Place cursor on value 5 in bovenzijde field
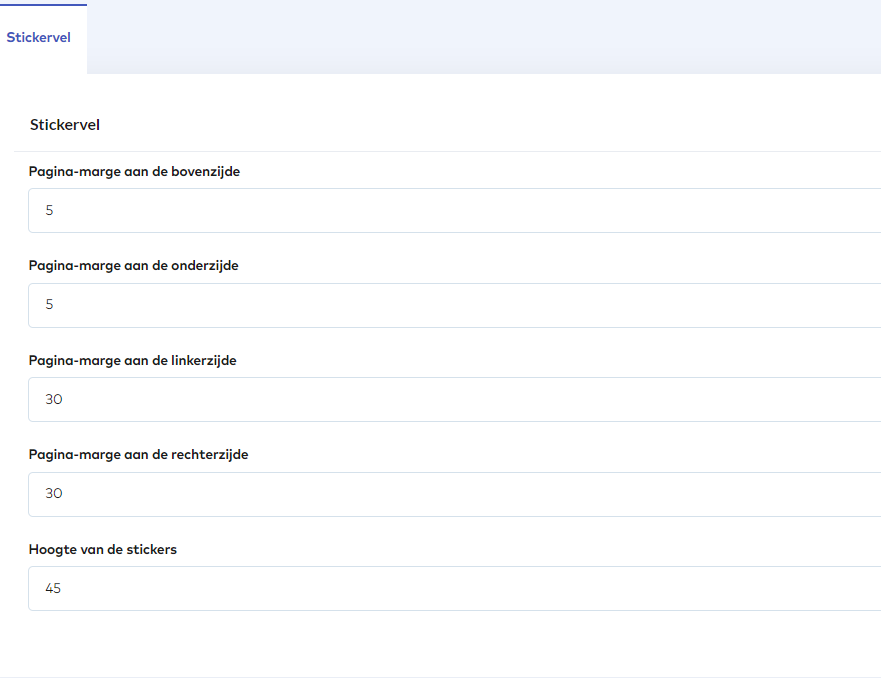Image resolution: width=881 pixels, height=678 pixels. click(x=49, y=210)
